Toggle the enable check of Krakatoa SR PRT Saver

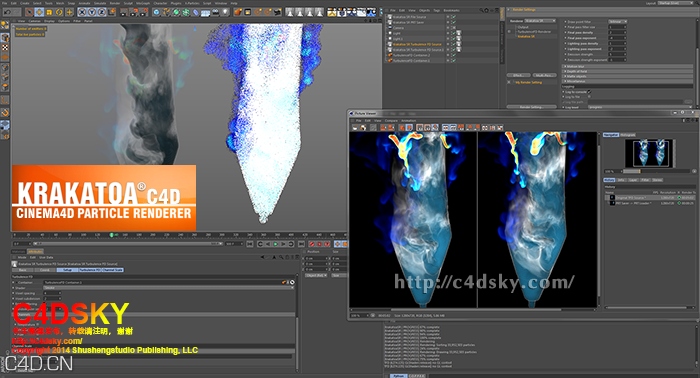[454, 22]
